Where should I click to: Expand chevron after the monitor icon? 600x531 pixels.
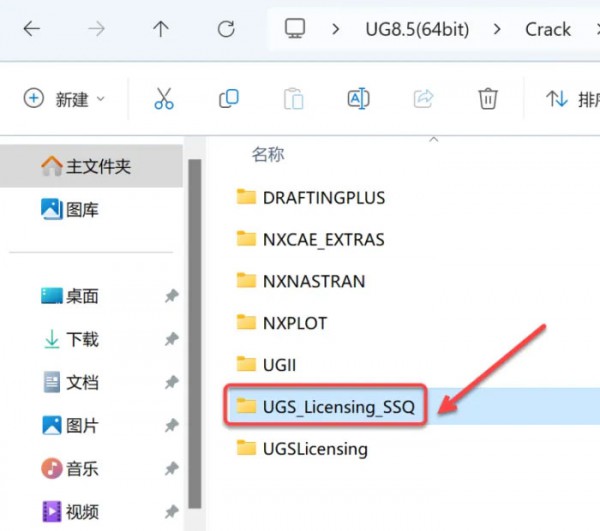[336, 29]
